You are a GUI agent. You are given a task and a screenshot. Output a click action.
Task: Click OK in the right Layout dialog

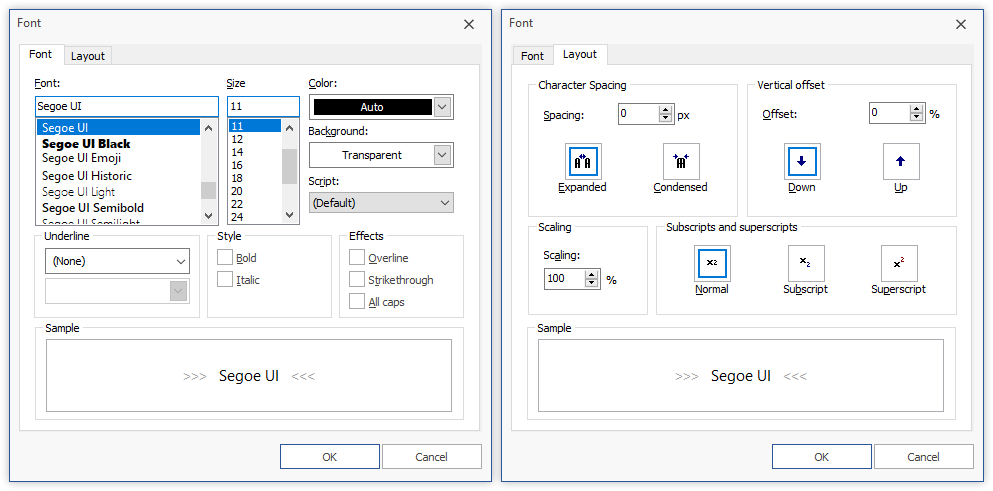click(822, 457)
